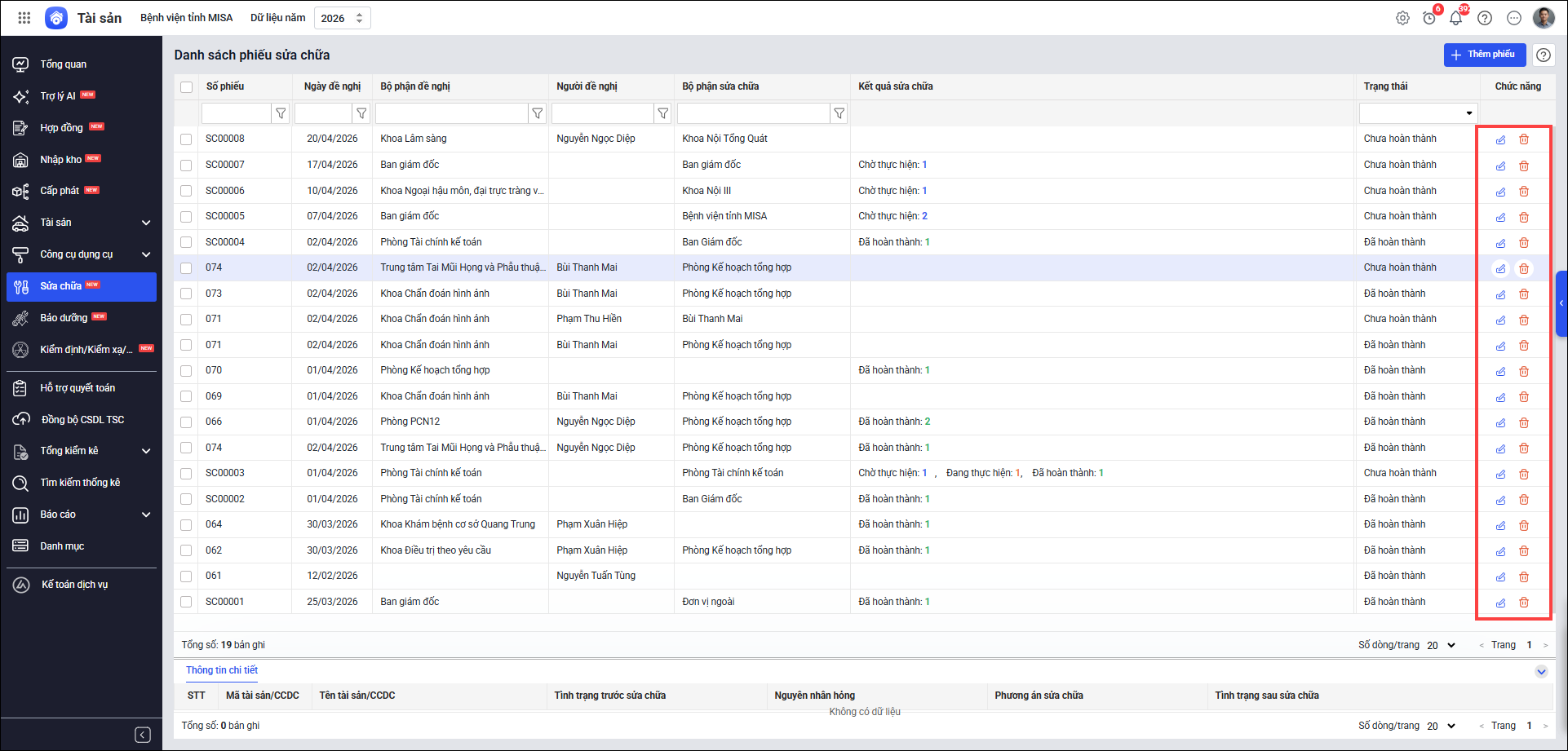1568x751 pixels.
Task: Click the filter icon under Số phiếu column
Action: (x=281, y=113)
